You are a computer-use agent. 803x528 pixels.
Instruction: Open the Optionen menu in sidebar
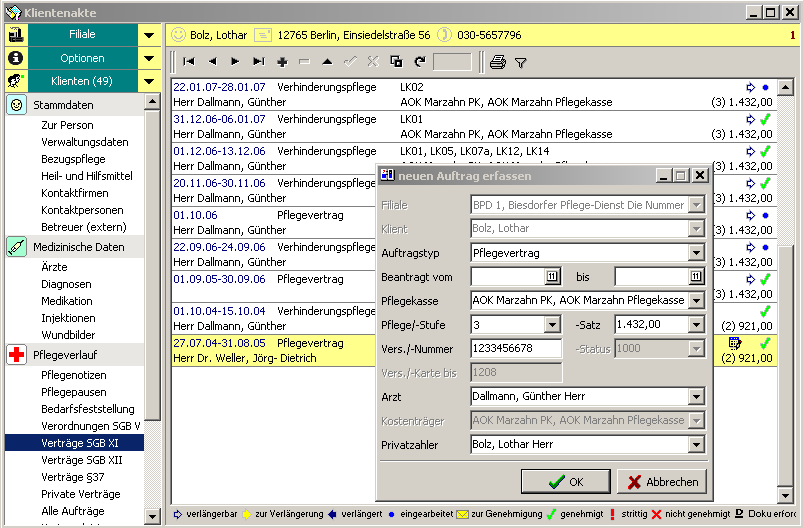click(x=82, y=58)
